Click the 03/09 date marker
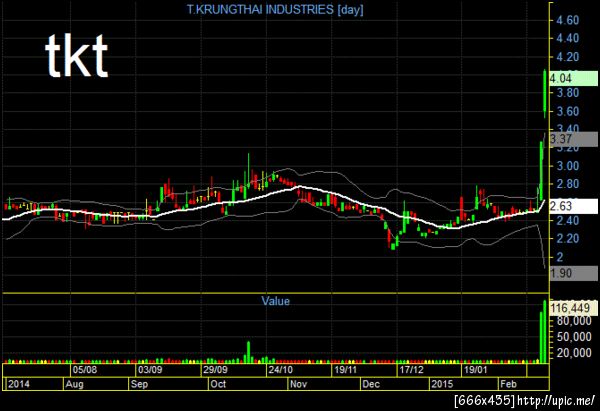Viewport: 600px width, 411px height. [x=150, y=370]
